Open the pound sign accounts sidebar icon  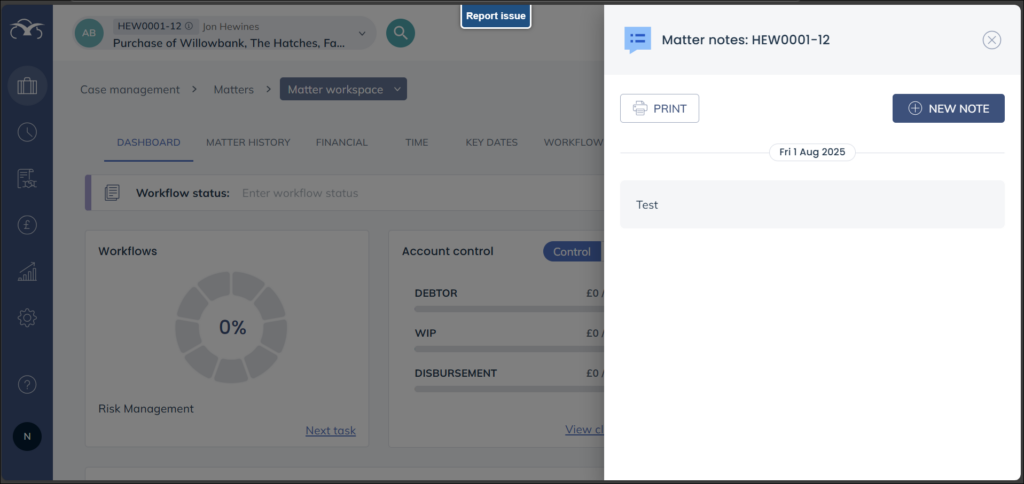point(27,225)
